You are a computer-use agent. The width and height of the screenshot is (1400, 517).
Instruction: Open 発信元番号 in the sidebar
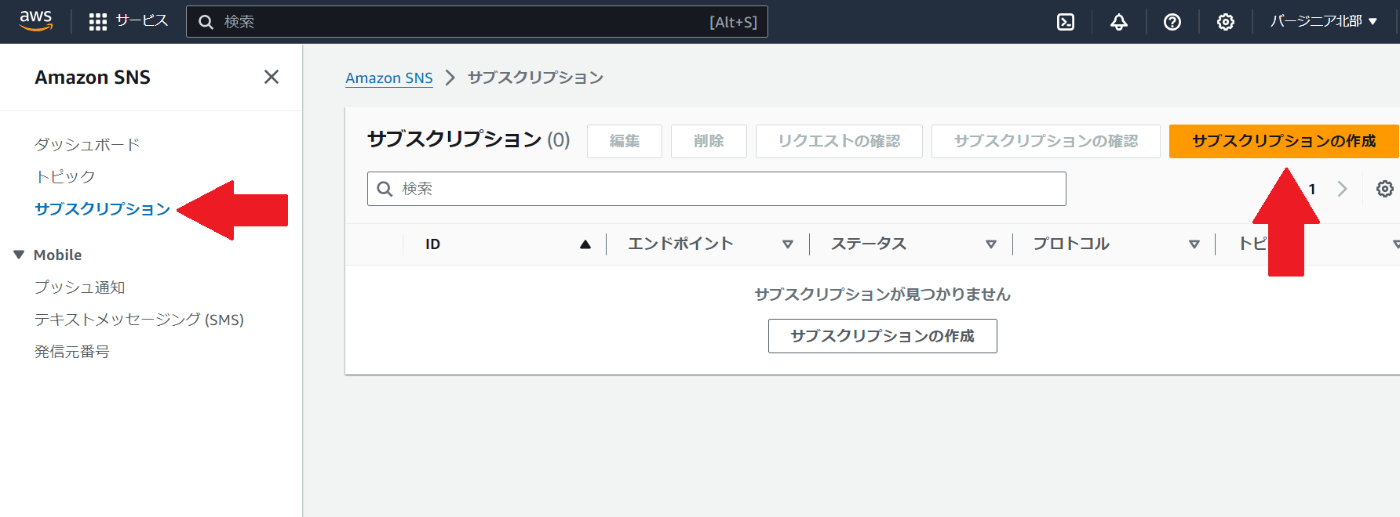point(72,352)
